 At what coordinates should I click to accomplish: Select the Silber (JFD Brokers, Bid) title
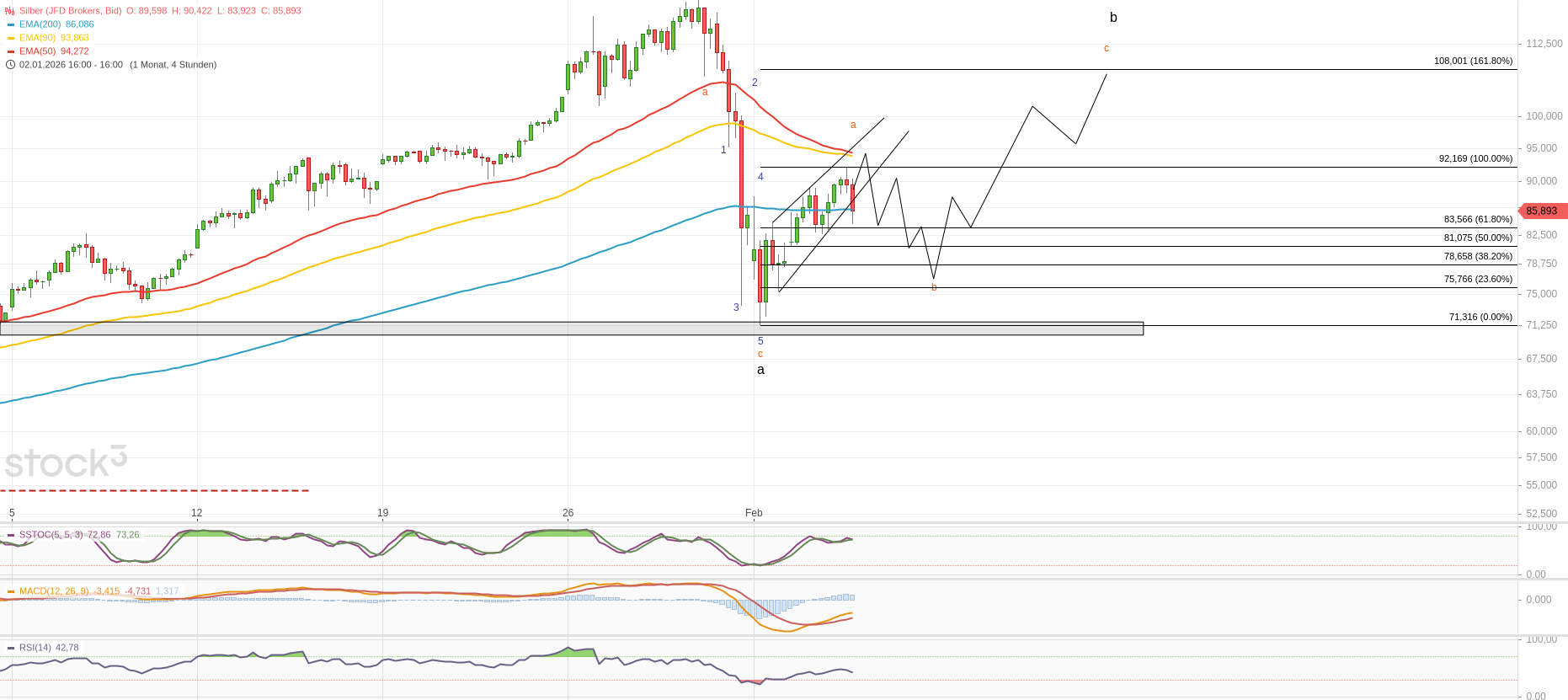(x=71, y=11)
